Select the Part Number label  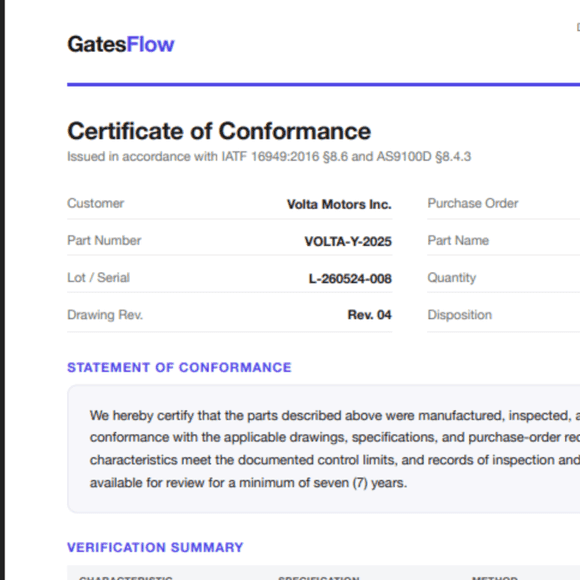pyautogui.click(x=104, y=240)
